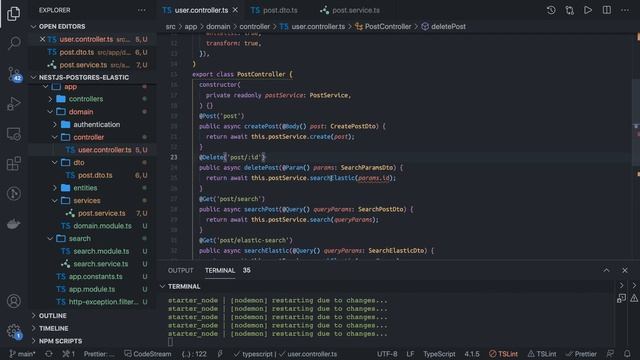This screenshot has width=640, height=360.
Task: Open the Explorer view in activity bar
Action: click(13, 13)
